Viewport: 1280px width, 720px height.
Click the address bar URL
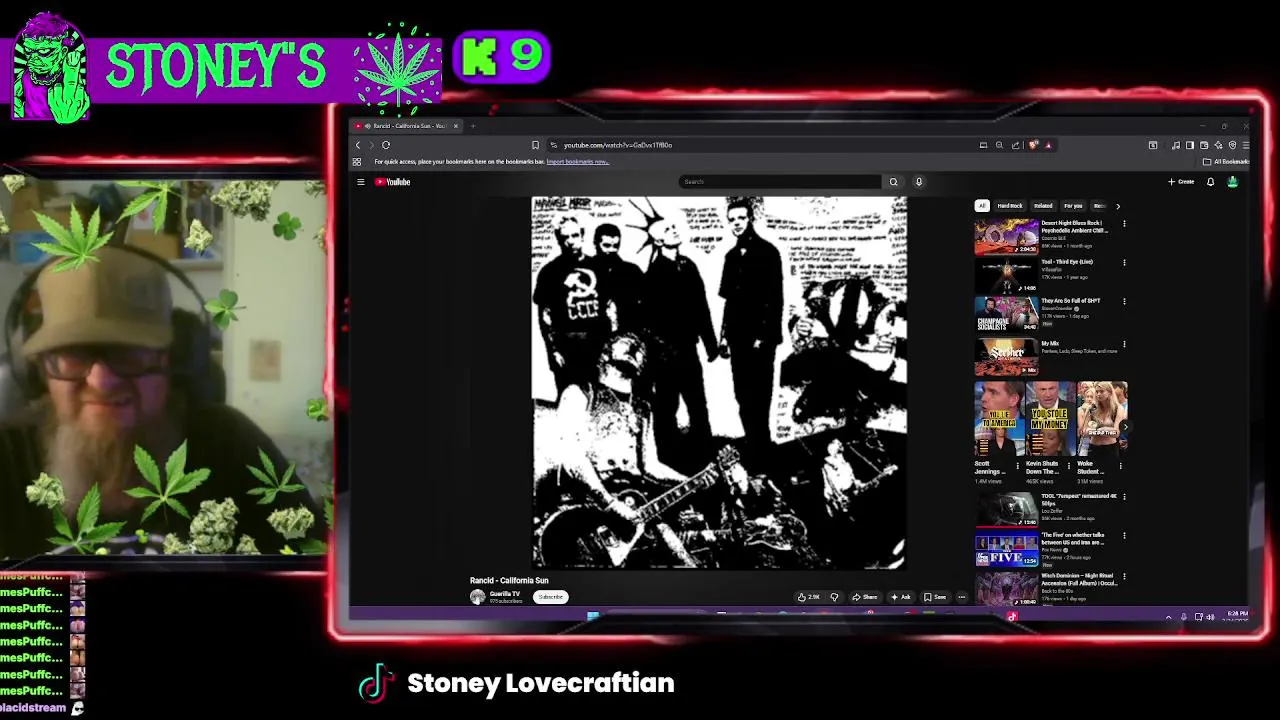[618, 145]
